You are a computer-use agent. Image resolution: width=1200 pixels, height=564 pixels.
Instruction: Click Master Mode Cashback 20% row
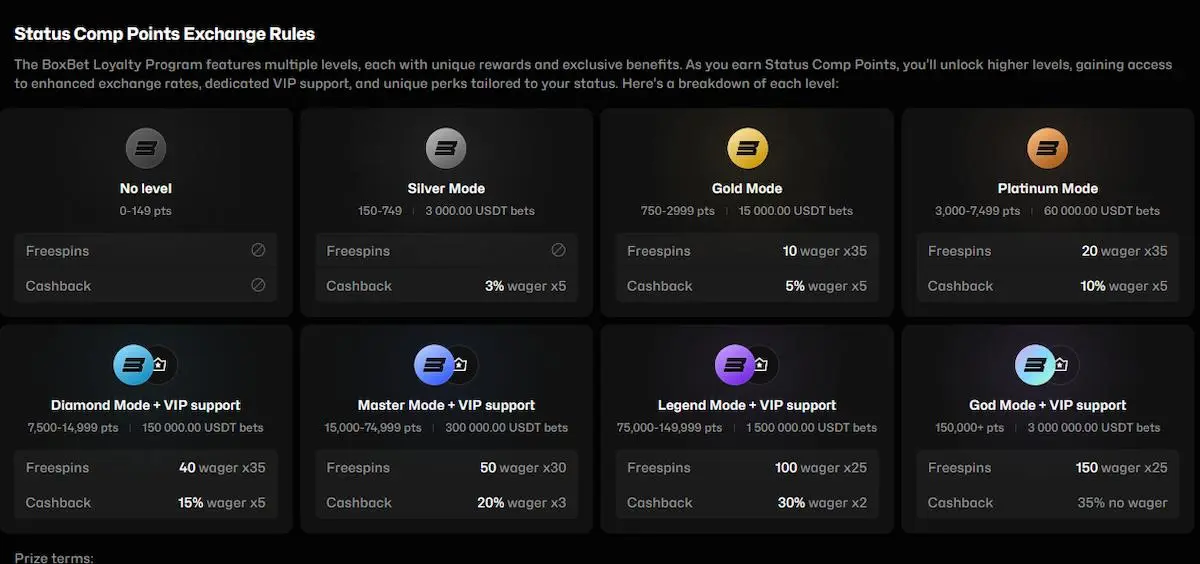click(446, 503)
